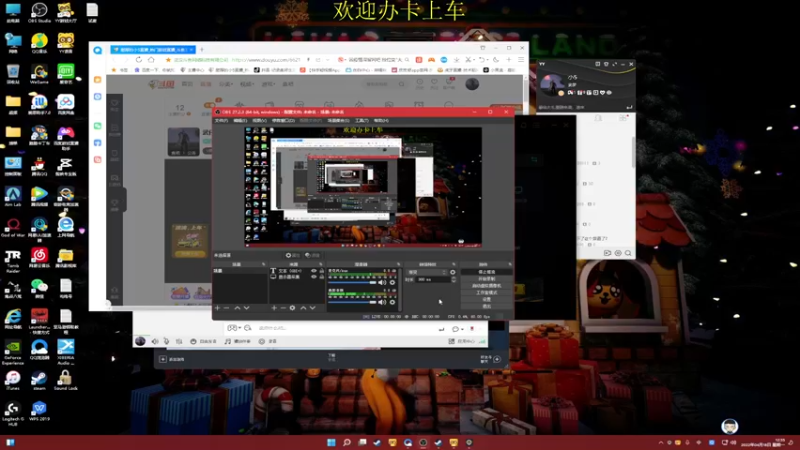Click the OBS preview canvas
The width and height of the screenshot is (800, 450).
[x=362, y=187]
